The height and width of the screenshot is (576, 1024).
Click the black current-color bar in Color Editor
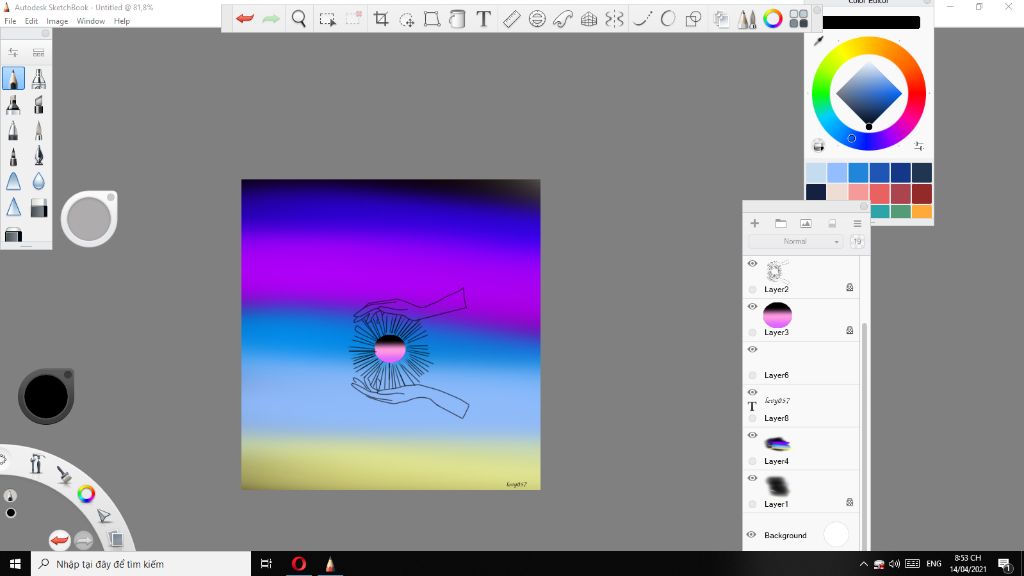point(871,22)
